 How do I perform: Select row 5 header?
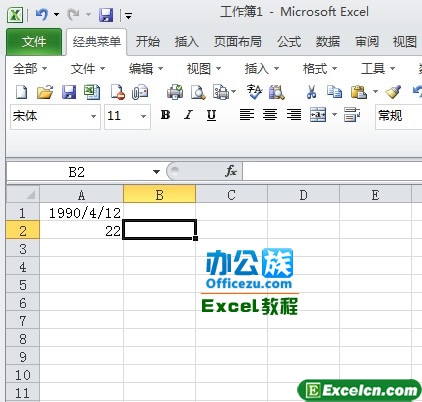23,285
